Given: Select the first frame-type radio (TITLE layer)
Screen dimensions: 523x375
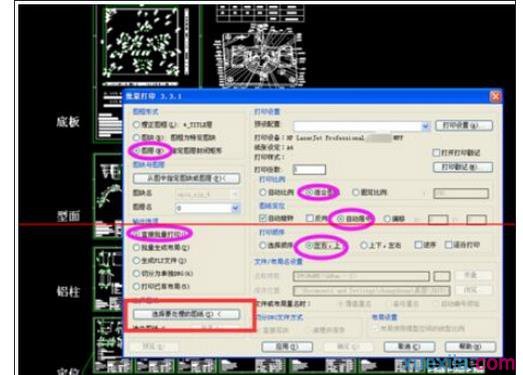Looking at the screenshot, I should (136, 125).
